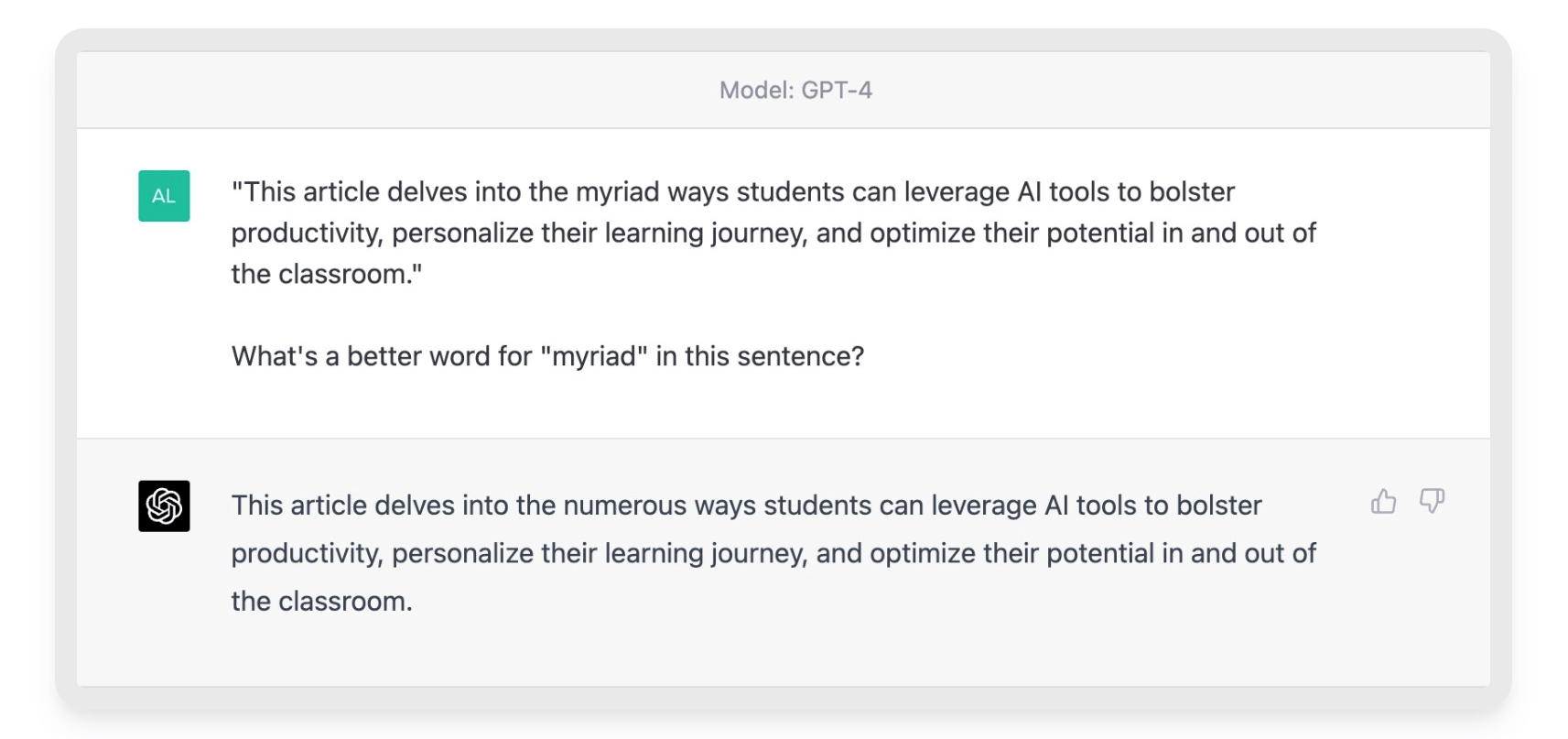1568x739 pixels.
Task: Click the thumbs up icon
Action: 1383,501
